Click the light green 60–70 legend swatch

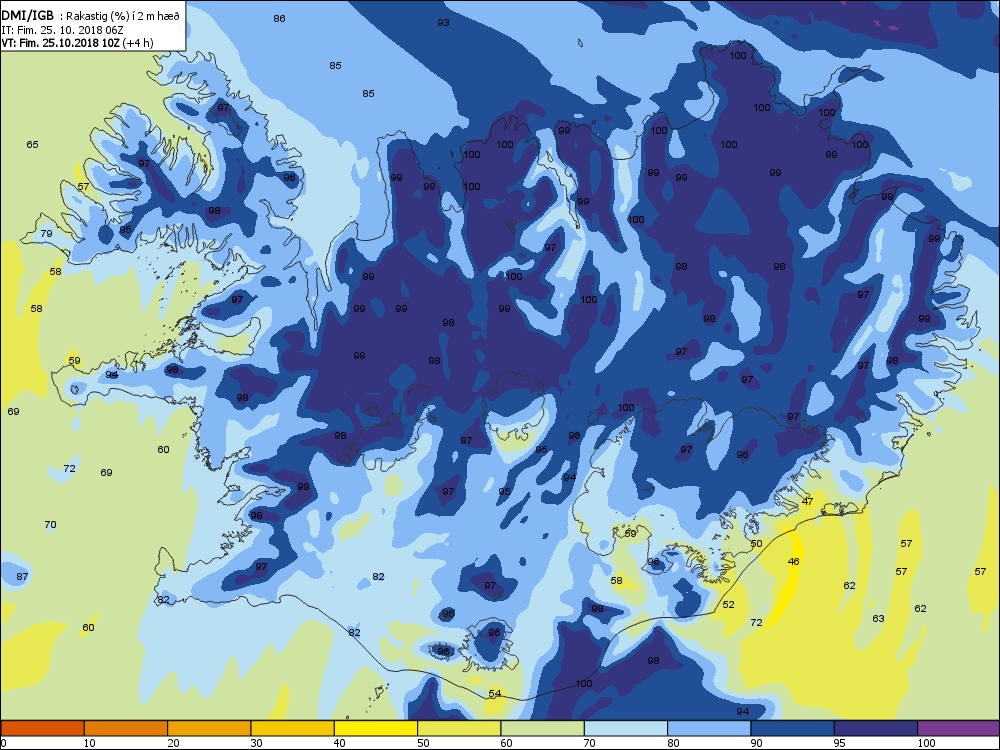coord(543,728)
